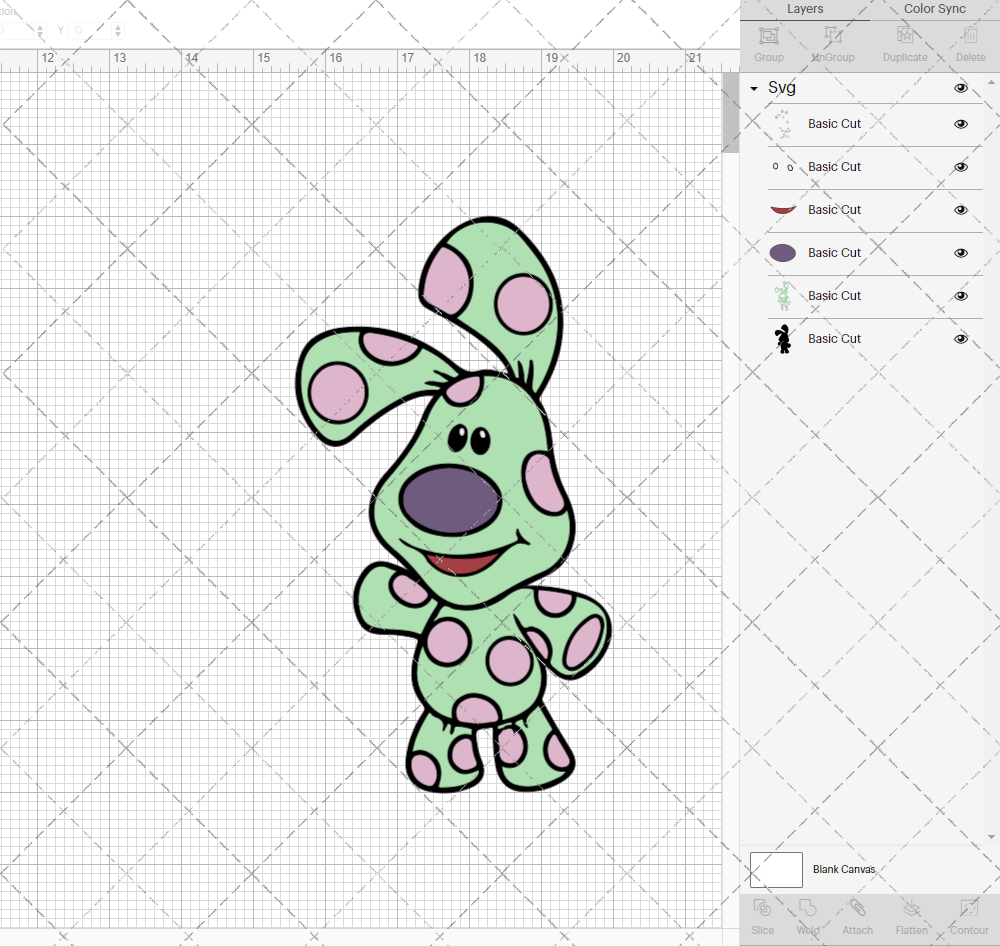Select the black silhouette layer thumbnail
The height and width of the screenshot is (946, 1000).
pyautogui.click(x=783, y=339)
